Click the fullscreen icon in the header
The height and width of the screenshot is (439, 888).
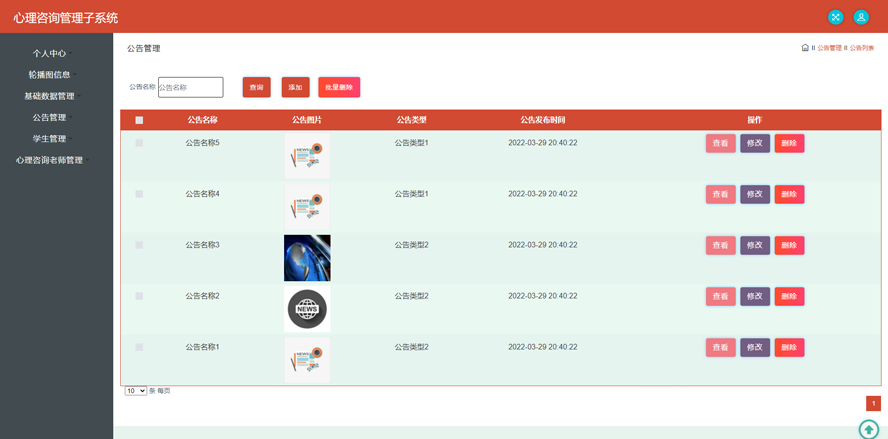tap(835, 17)
